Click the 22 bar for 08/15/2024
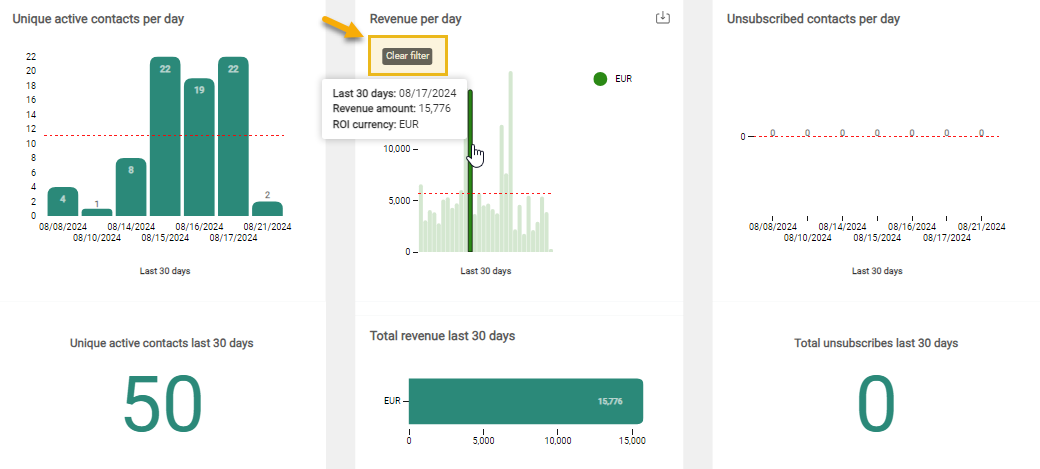 [x=165, y=136]
